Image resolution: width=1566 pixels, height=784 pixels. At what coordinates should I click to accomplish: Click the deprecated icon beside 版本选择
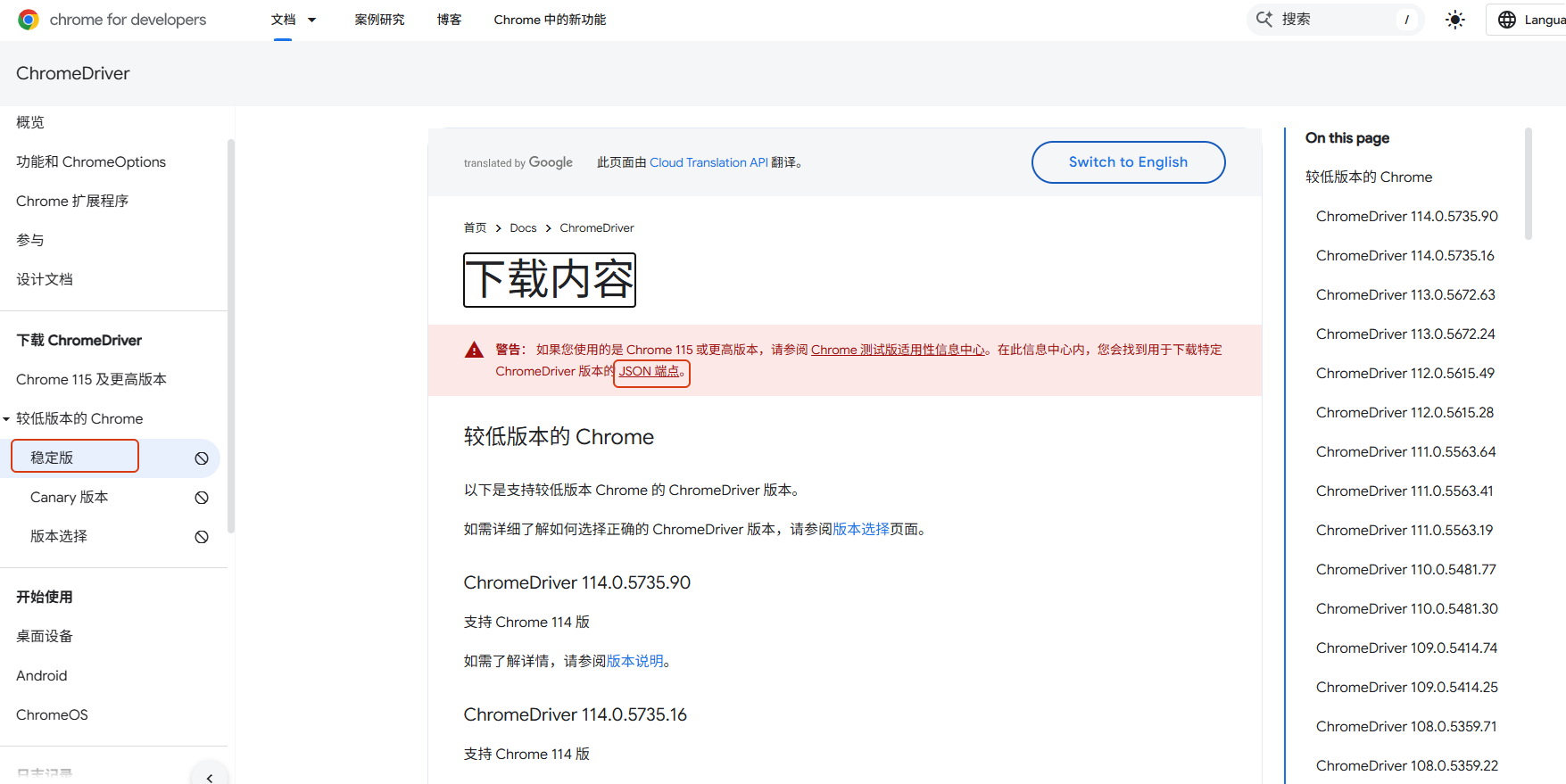coord(202,537)
